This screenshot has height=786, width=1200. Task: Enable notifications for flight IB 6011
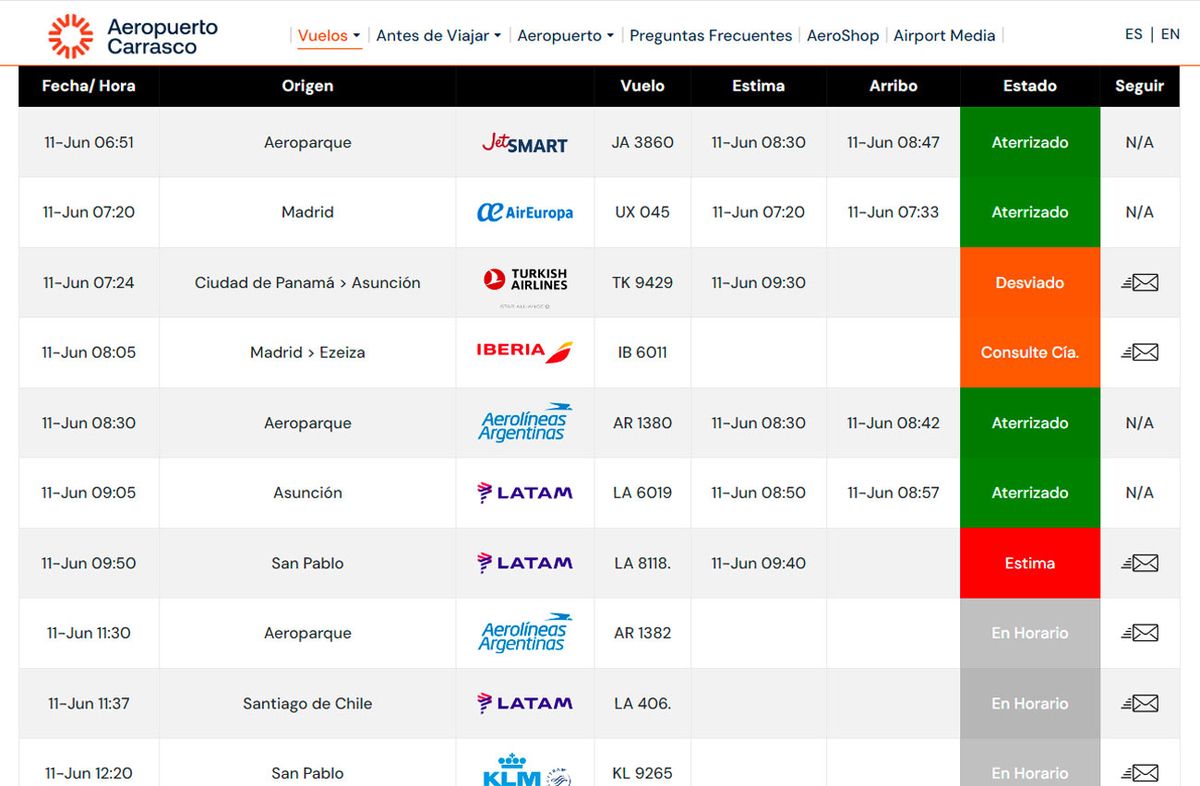1139,352
